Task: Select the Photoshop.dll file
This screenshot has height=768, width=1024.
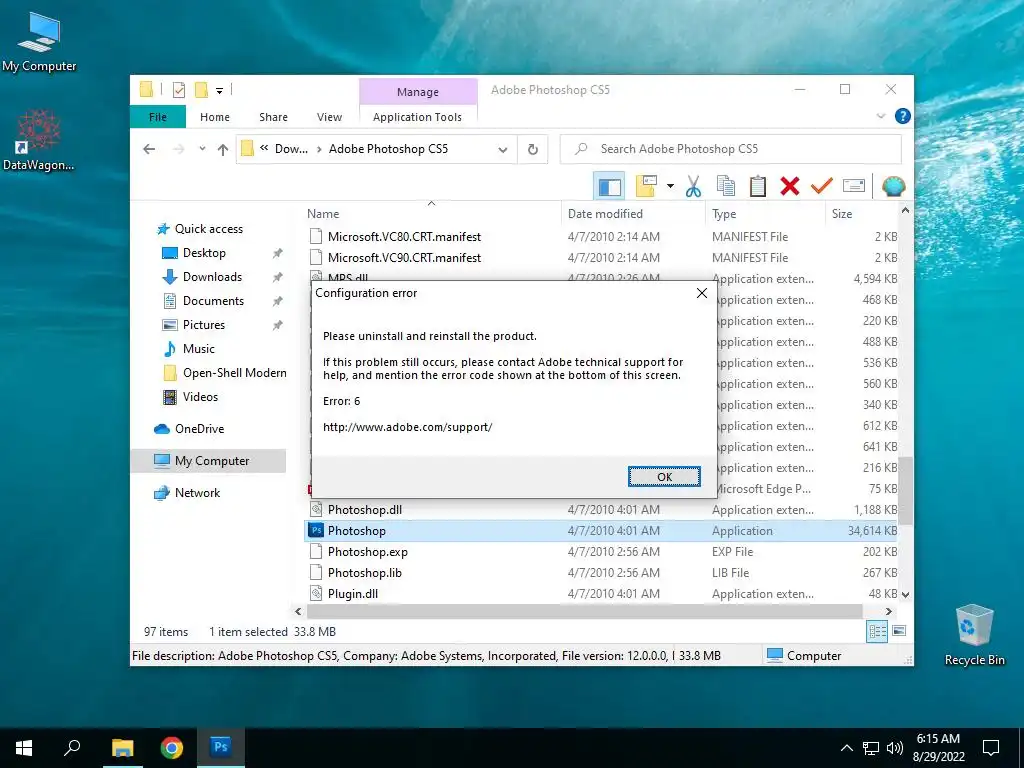Action: (601, 510)
